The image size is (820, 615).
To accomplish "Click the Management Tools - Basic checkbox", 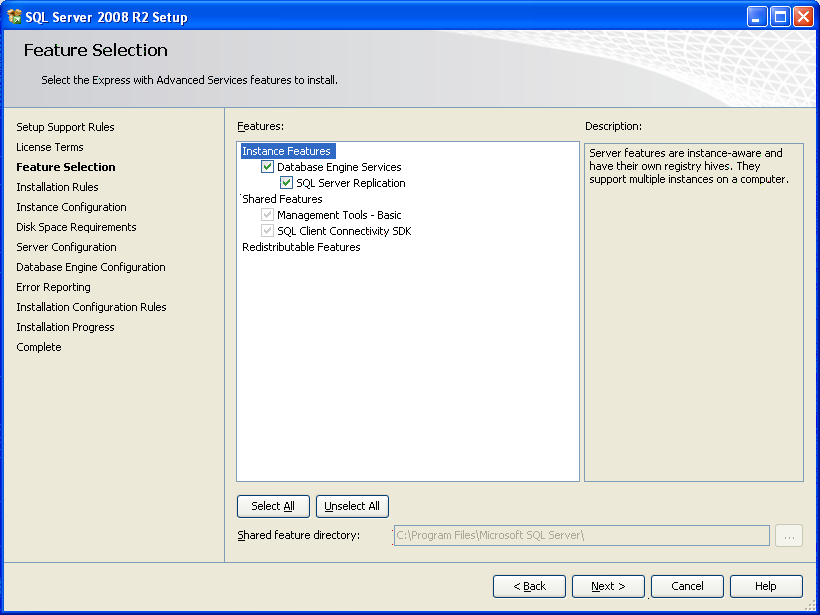I will click(267, 215).
